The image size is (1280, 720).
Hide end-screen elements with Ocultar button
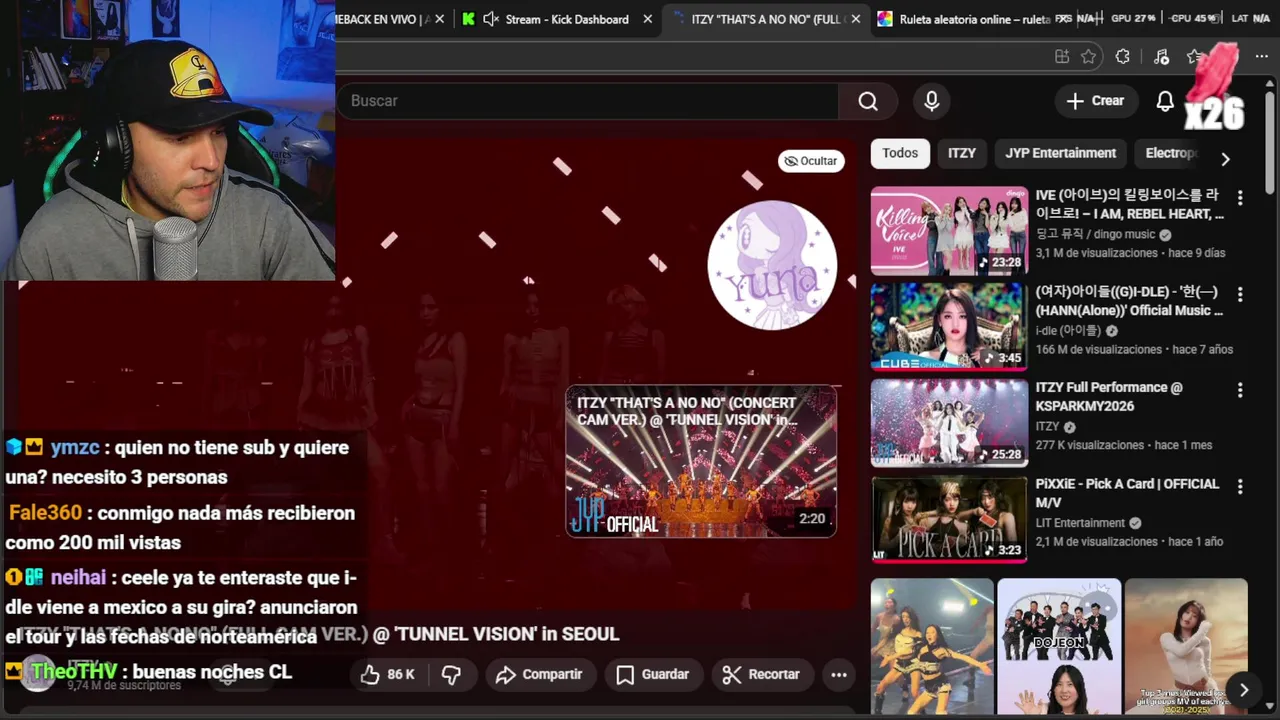811,161
